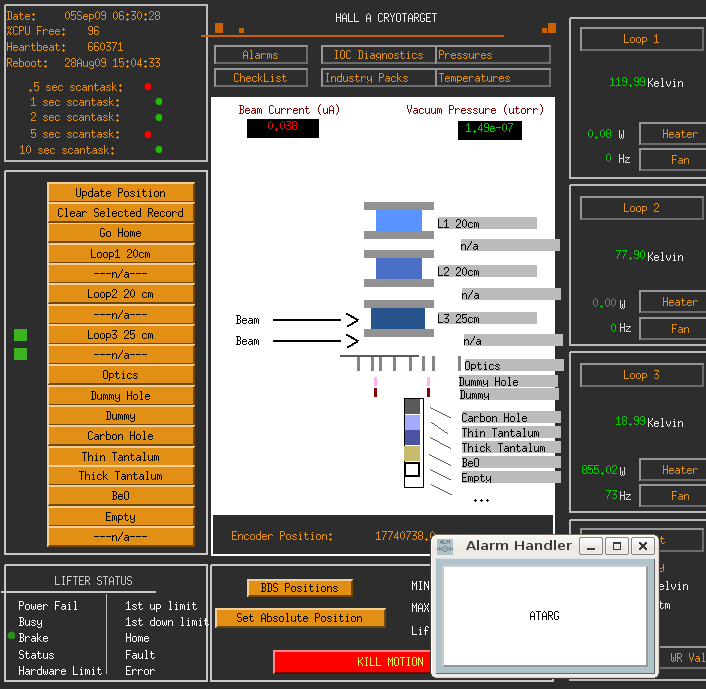Move target to Loop3 25 cm
706x689 pixels.
coord(121,335)
